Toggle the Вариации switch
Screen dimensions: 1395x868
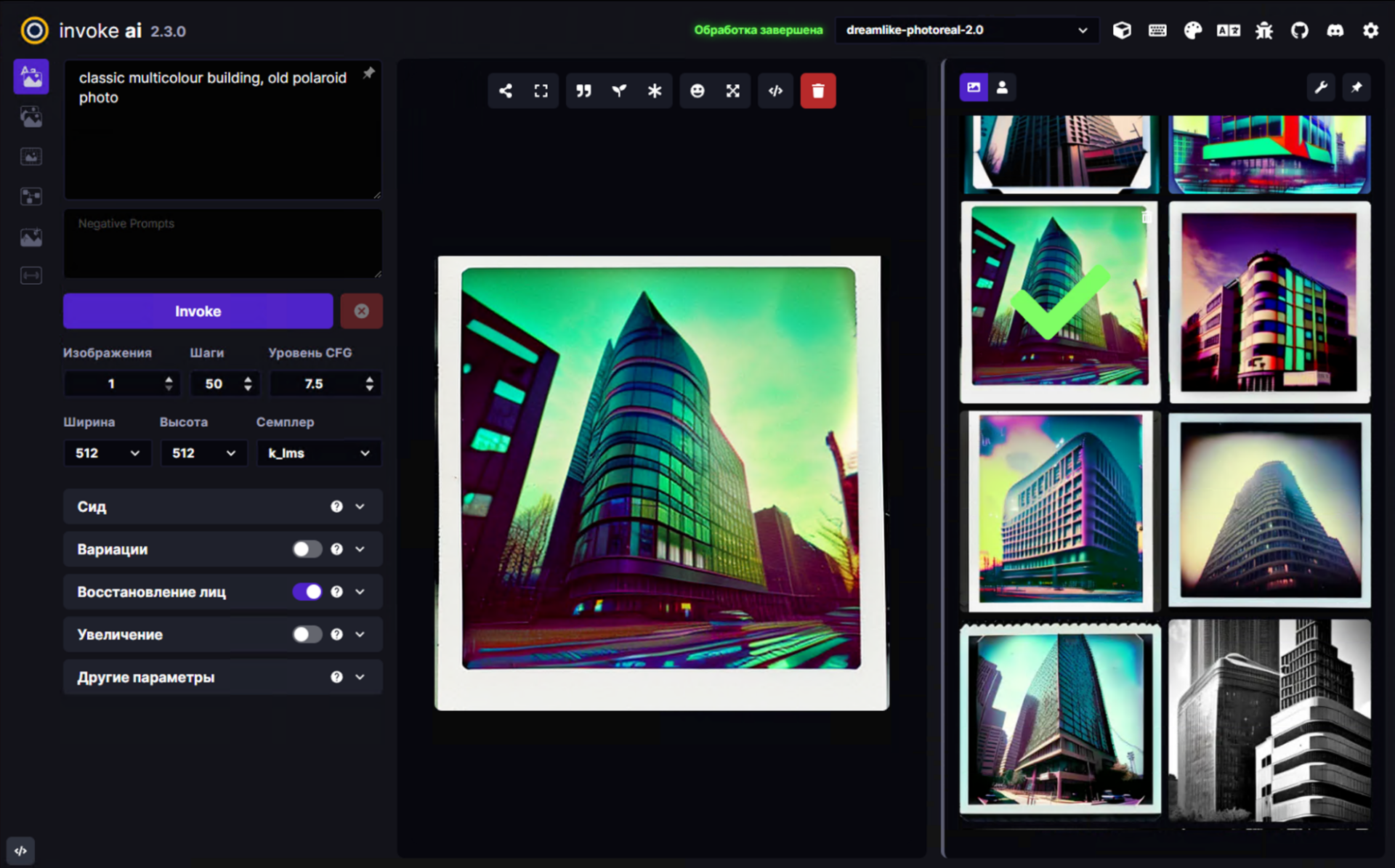tap(307, 549)
